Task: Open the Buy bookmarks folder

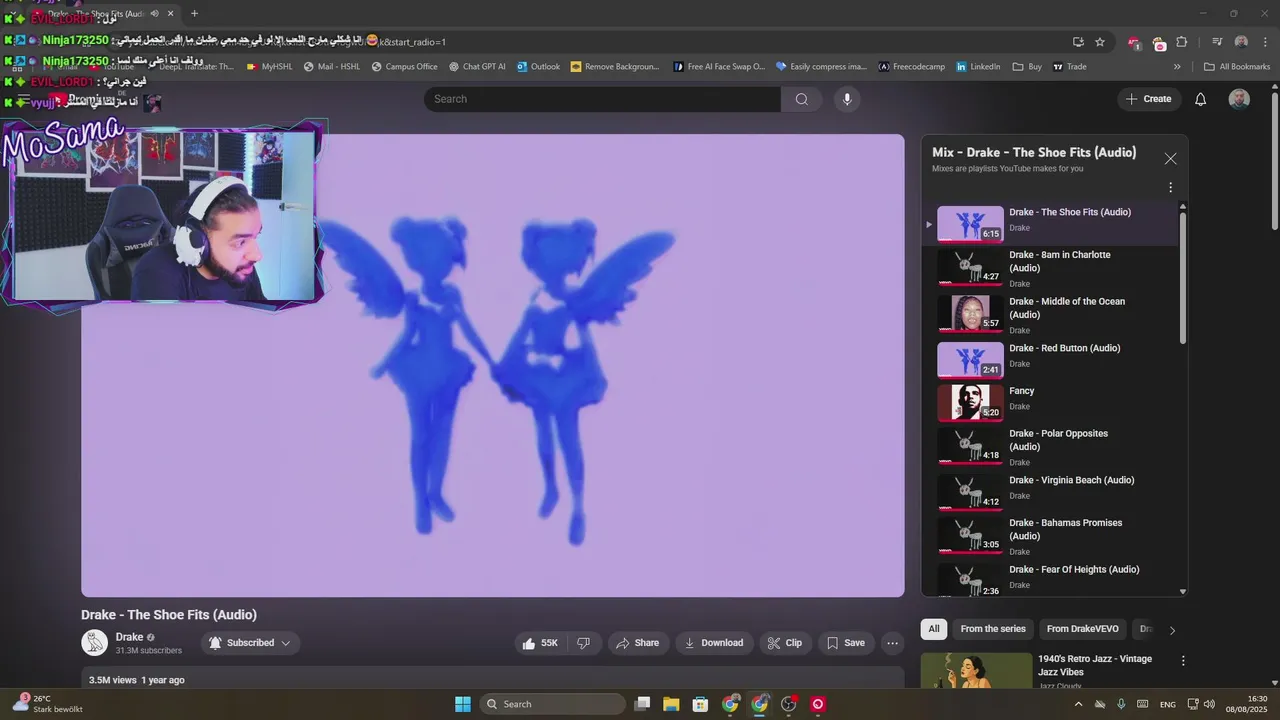Action: click(1027, 67)
